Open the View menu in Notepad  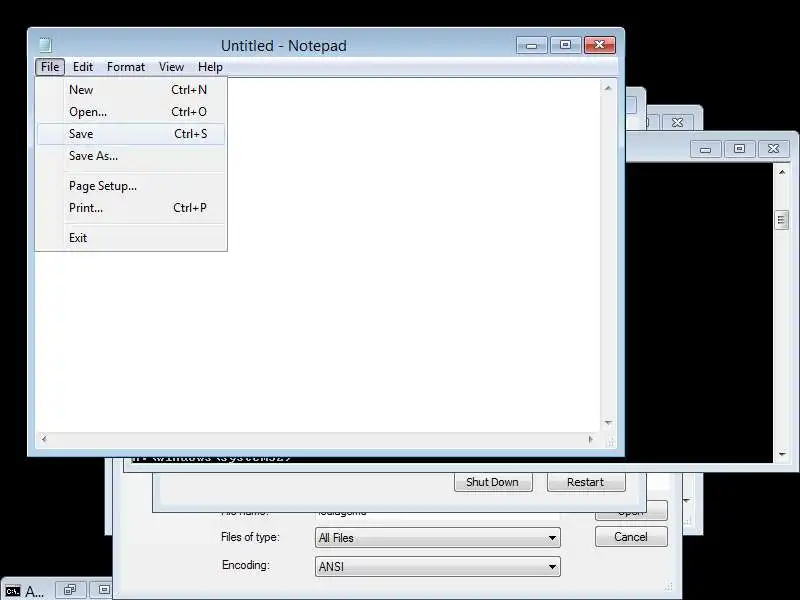[x=171, y=67]
